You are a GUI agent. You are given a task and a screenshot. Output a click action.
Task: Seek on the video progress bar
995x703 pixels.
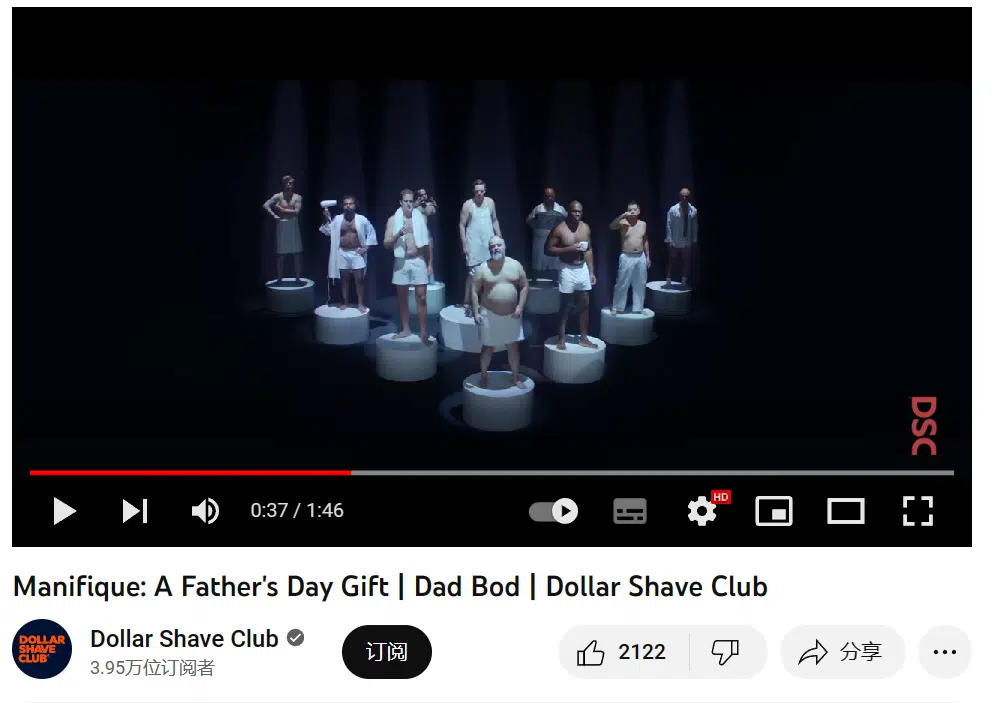[x=492, y=473]
